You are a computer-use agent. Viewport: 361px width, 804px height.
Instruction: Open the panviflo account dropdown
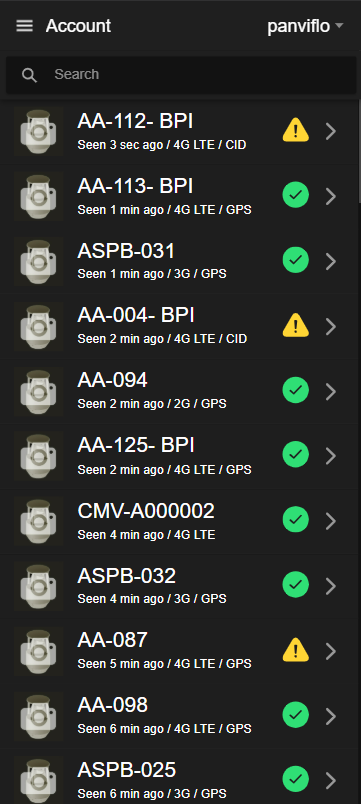(305, 26)
